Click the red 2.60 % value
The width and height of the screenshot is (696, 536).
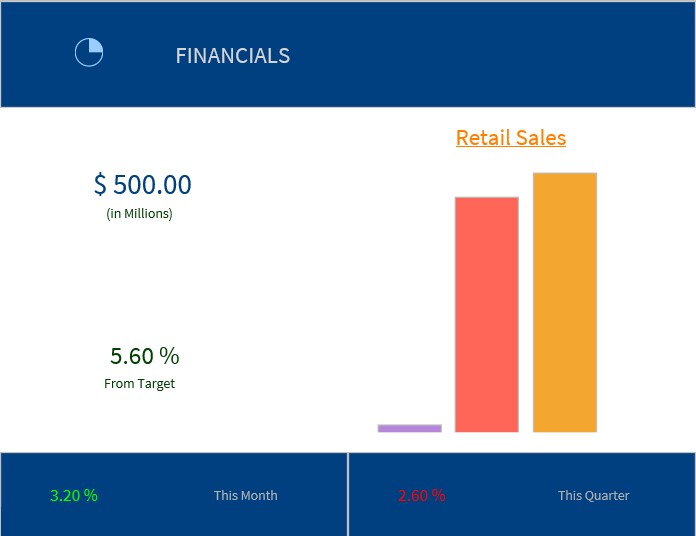coord(421,495)
